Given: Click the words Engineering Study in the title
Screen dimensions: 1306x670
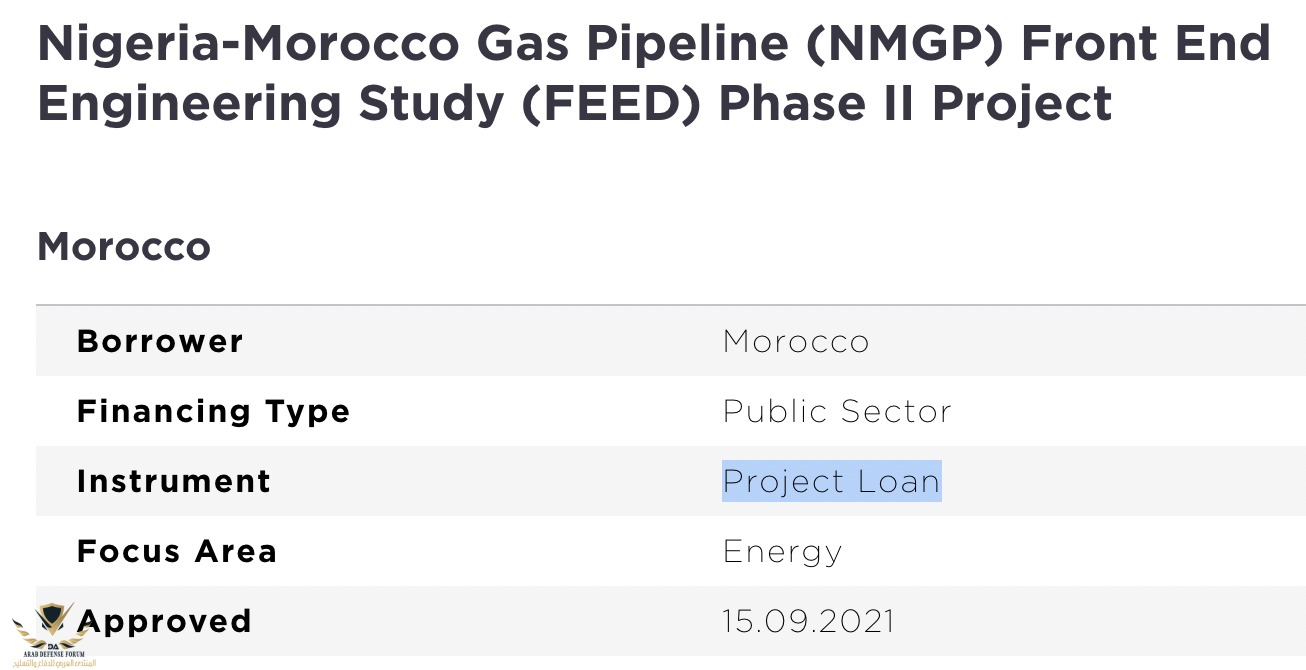Looking at the screenshot, I should pos(270,104).
